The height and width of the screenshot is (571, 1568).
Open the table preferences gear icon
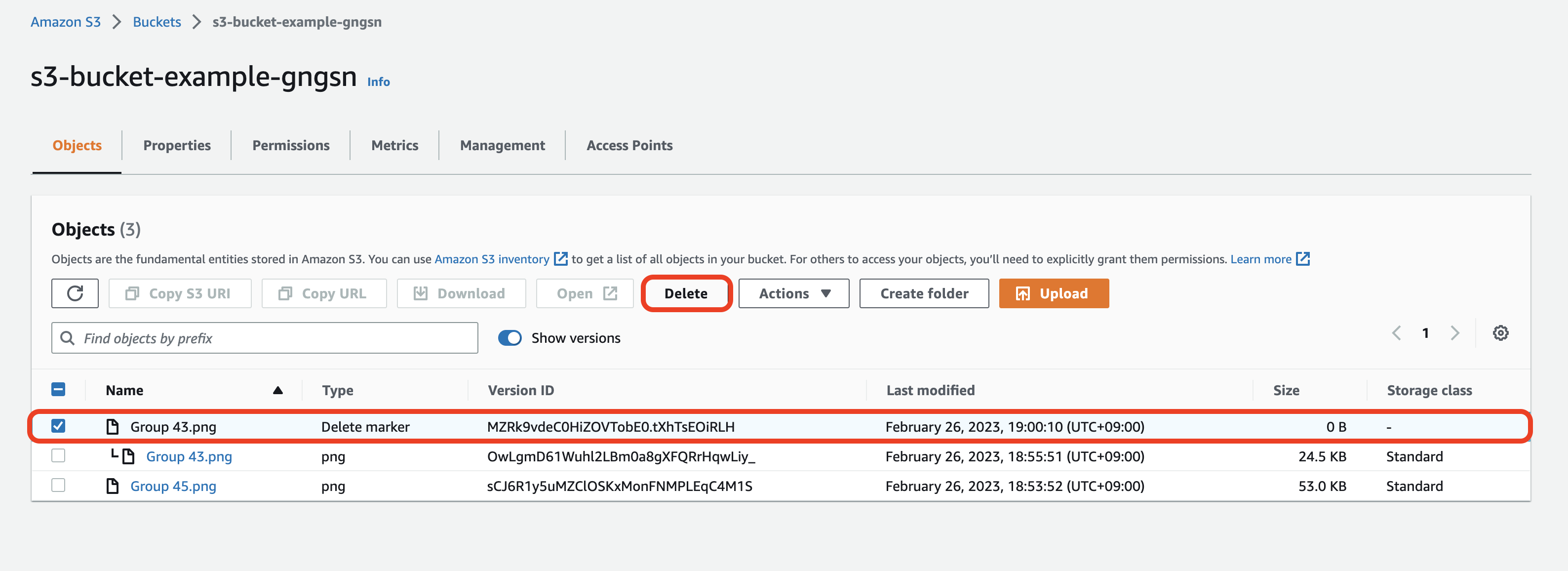(x=1500, y=333)
